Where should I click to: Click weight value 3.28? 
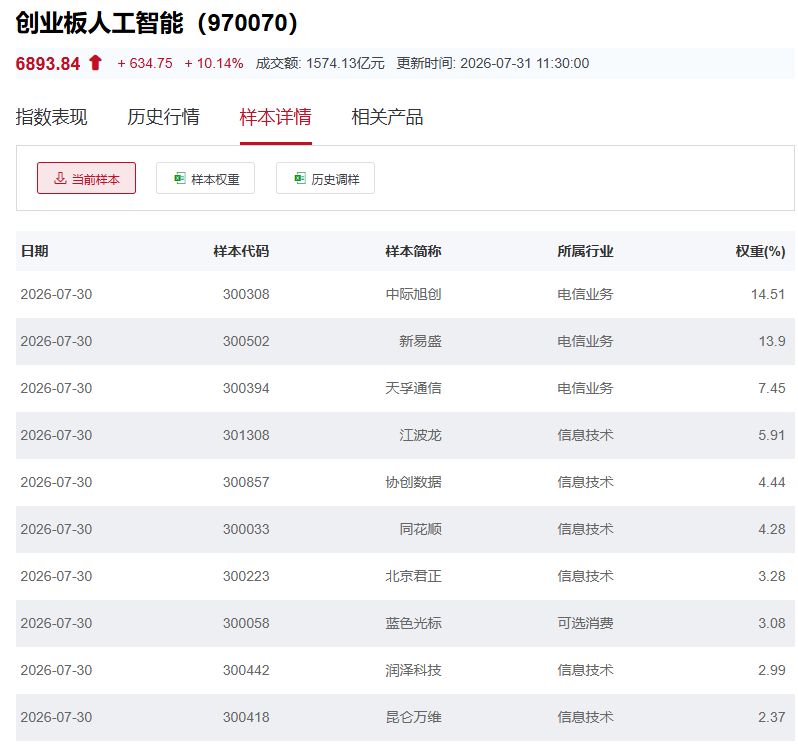(x=772, y=576)
